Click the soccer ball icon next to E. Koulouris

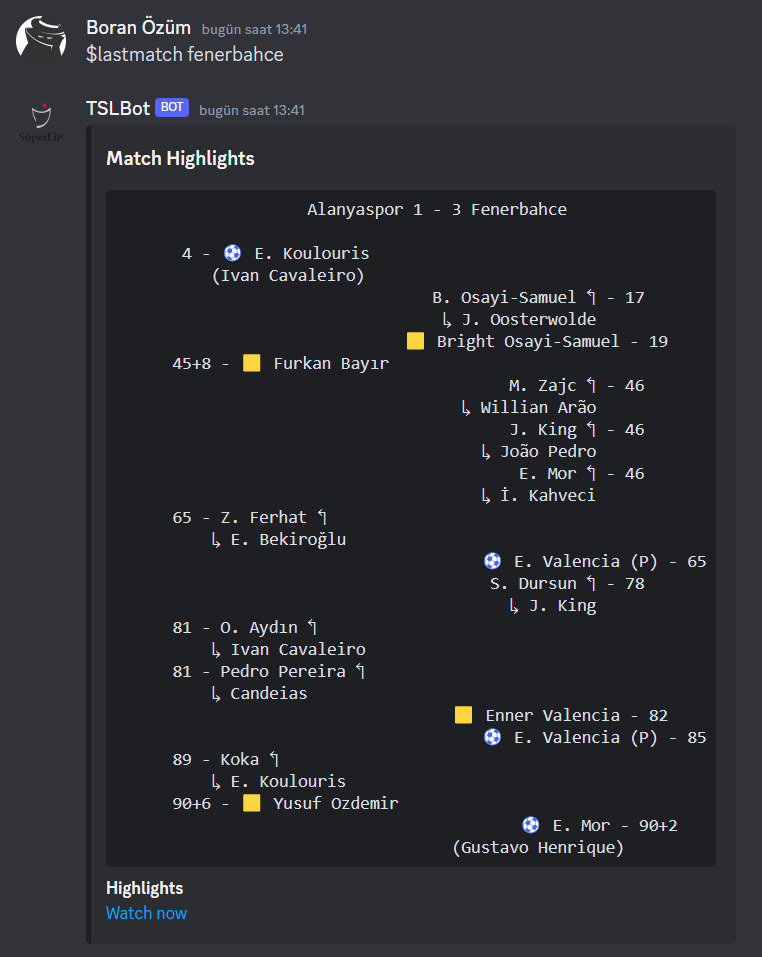pyautogui.click(x=232, y=253)
